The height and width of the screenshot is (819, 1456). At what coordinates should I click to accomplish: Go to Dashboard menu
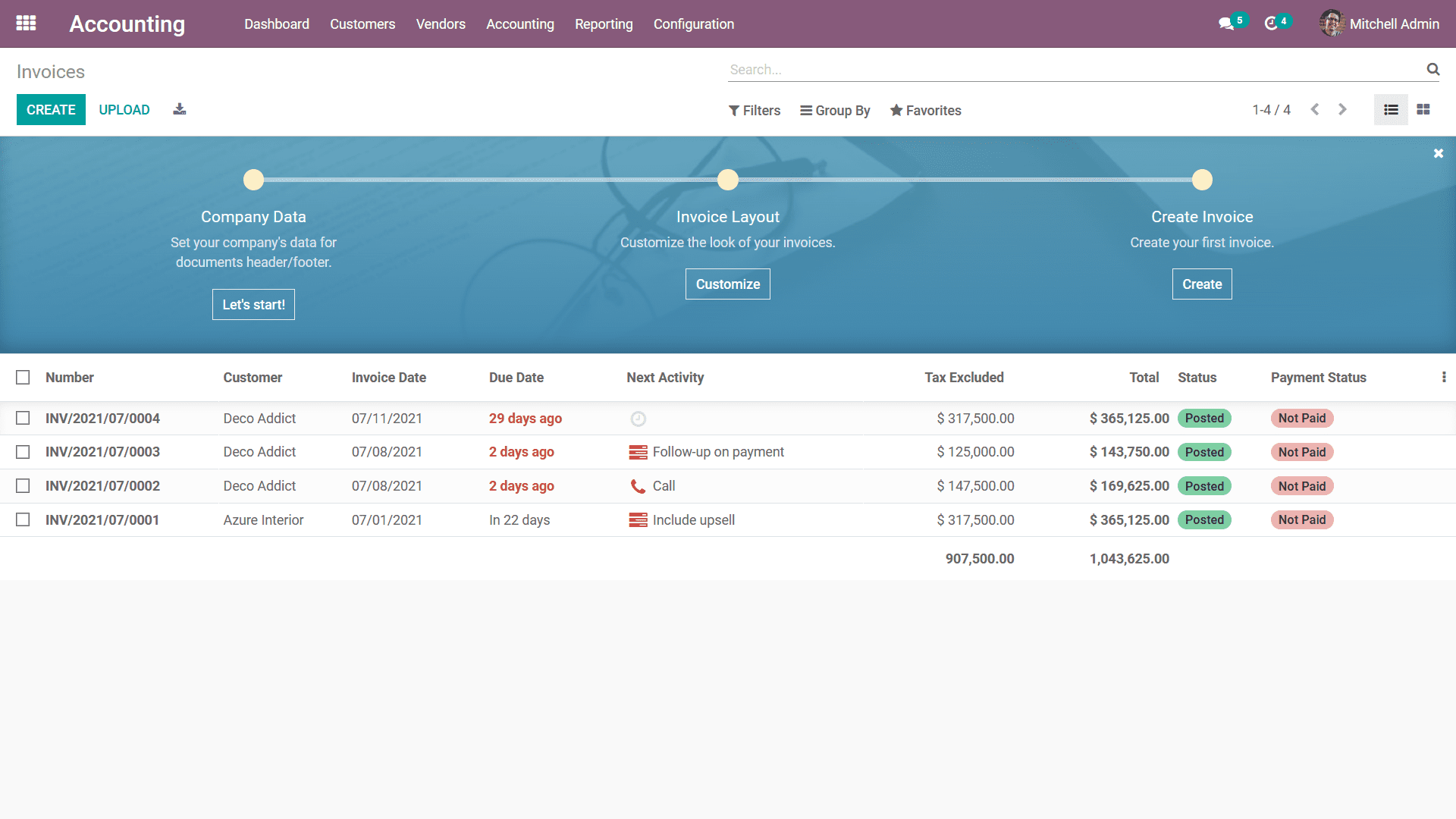click(x=277, y=24)
